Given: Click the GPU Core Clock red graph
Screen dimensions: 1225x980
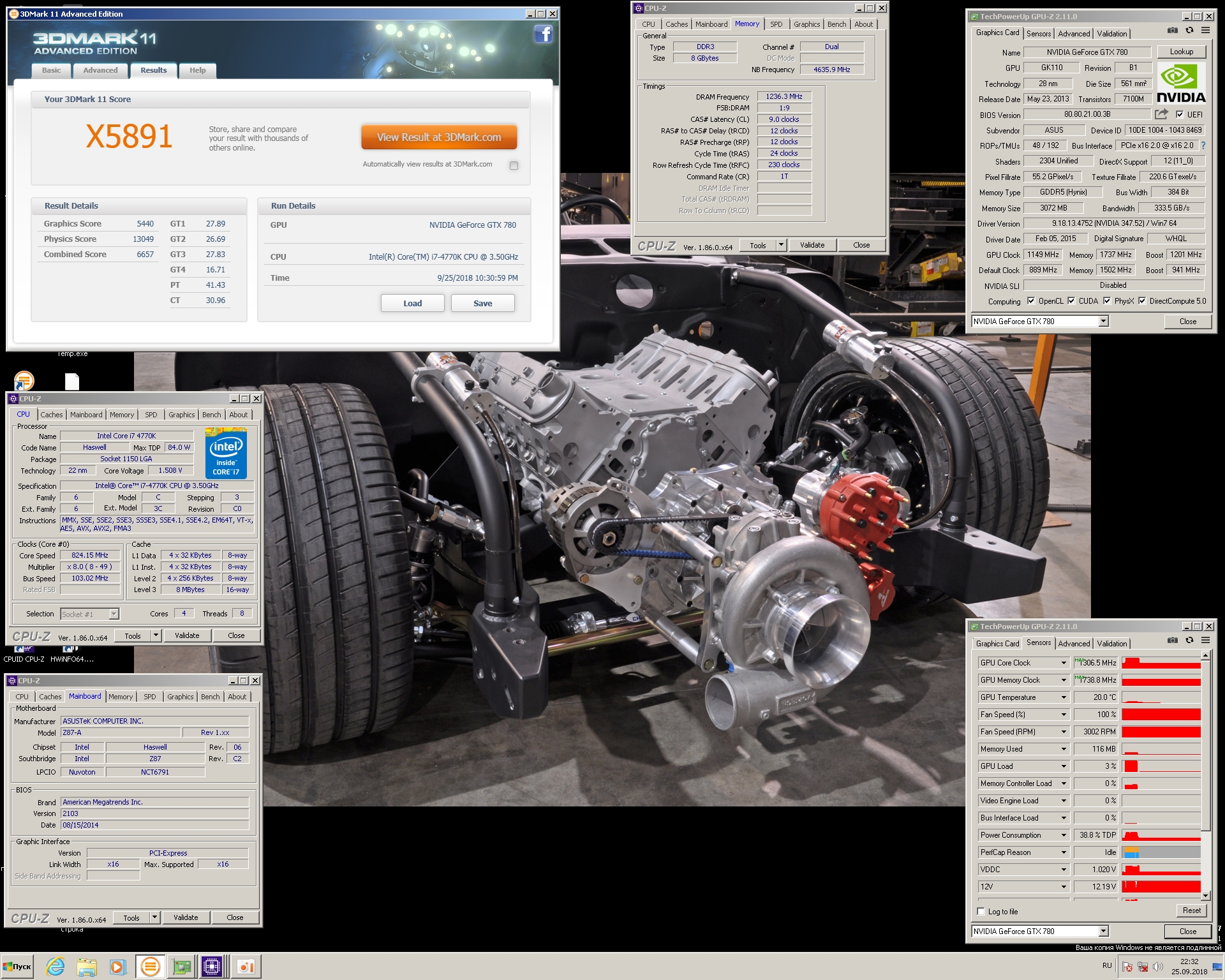Looking at the screenshot, I should point(1161,663).
